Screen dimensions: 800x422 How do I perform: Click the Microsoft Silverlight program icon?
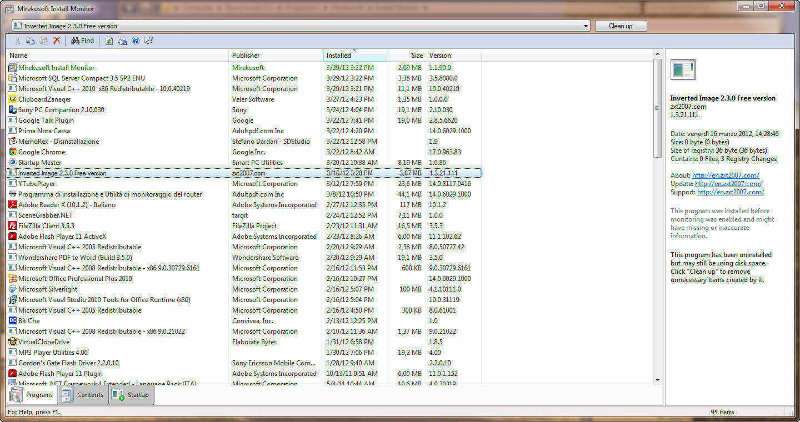point(12,288)
